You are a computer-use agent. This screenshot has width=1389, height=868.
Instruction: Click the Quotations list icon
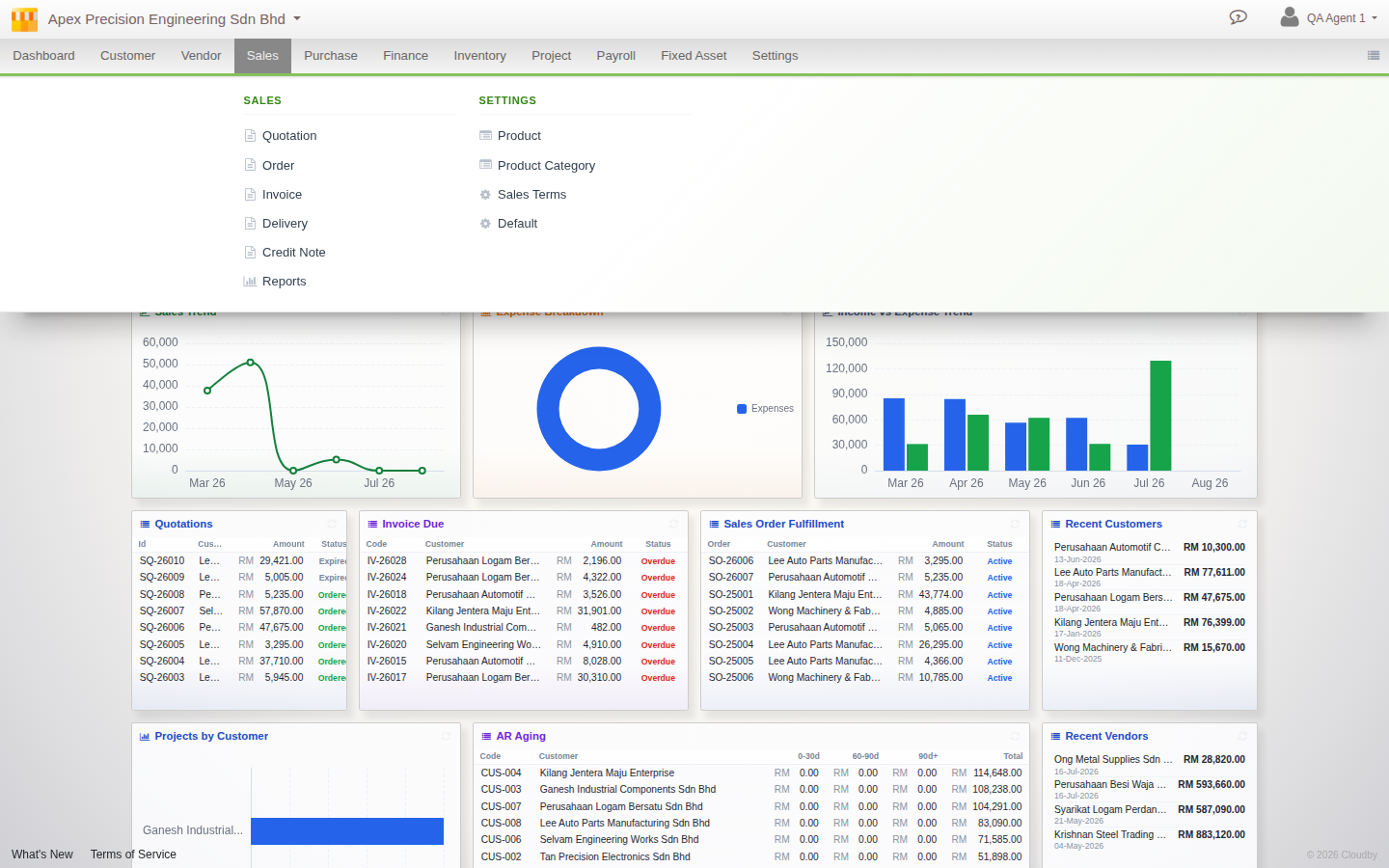click(145, 524)
